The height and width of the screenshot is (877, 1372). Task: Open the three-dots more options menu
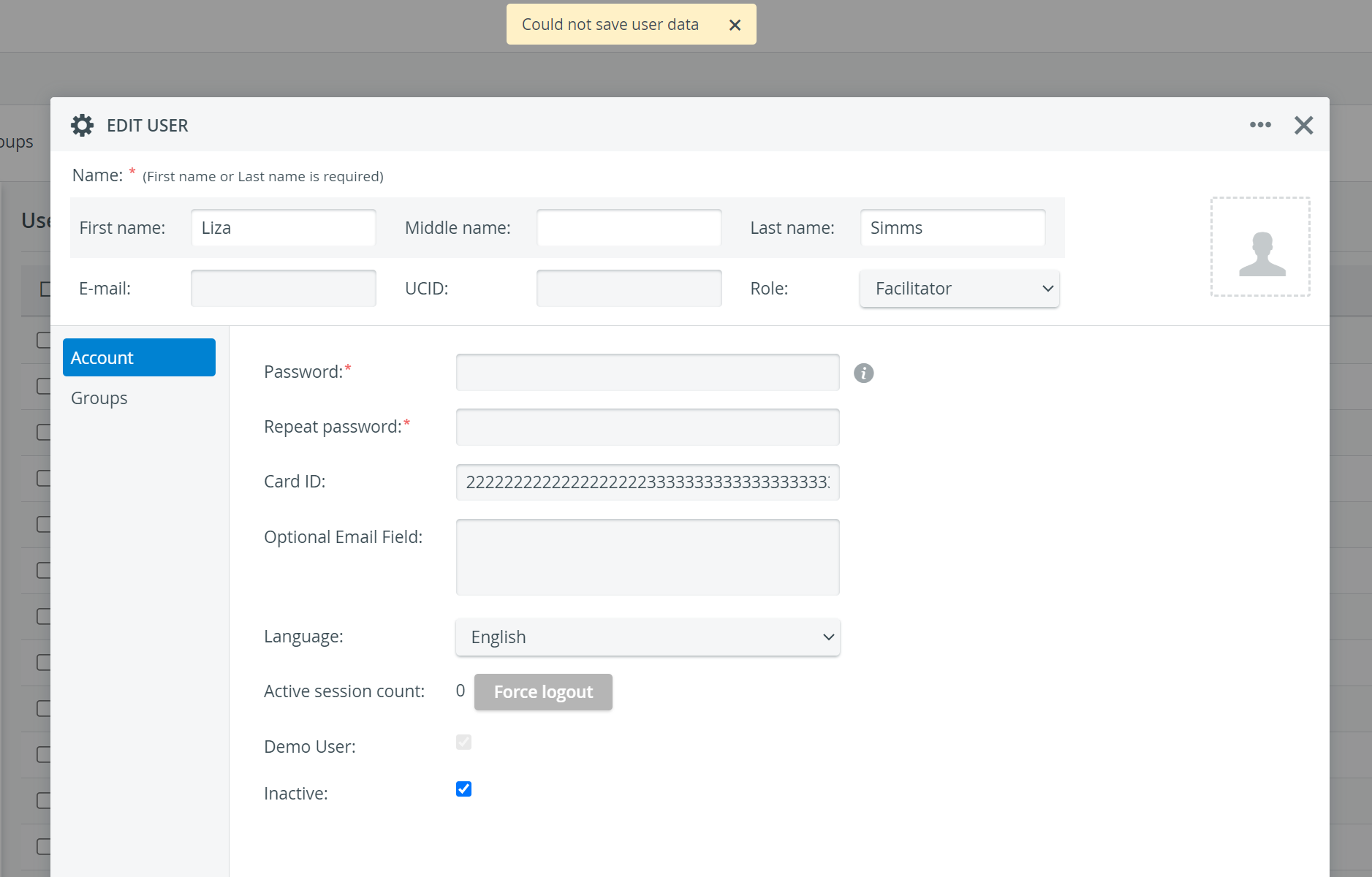pyautogui.click(x=1260, y=125)
